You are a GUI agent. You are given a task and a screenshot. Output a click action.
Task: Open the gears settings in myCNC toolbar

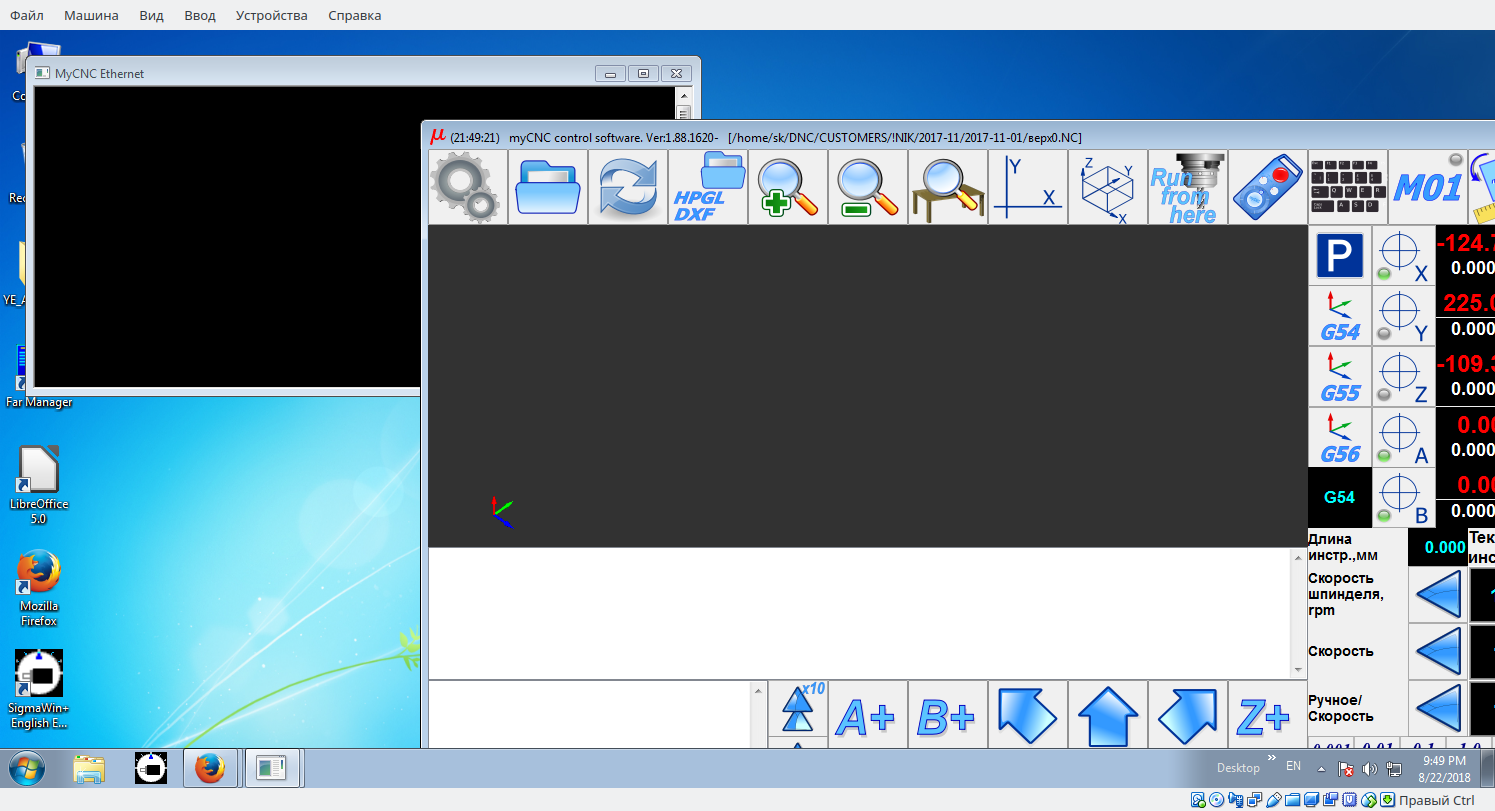pos(467,187)
